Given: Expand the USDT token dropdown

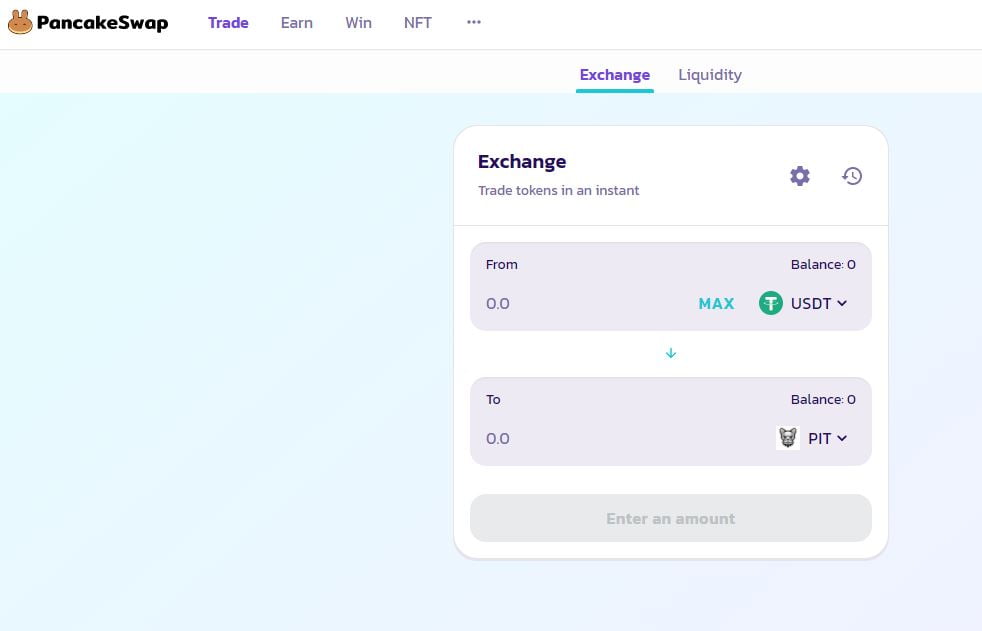Looking at the screenshot, I should [819, 303].
